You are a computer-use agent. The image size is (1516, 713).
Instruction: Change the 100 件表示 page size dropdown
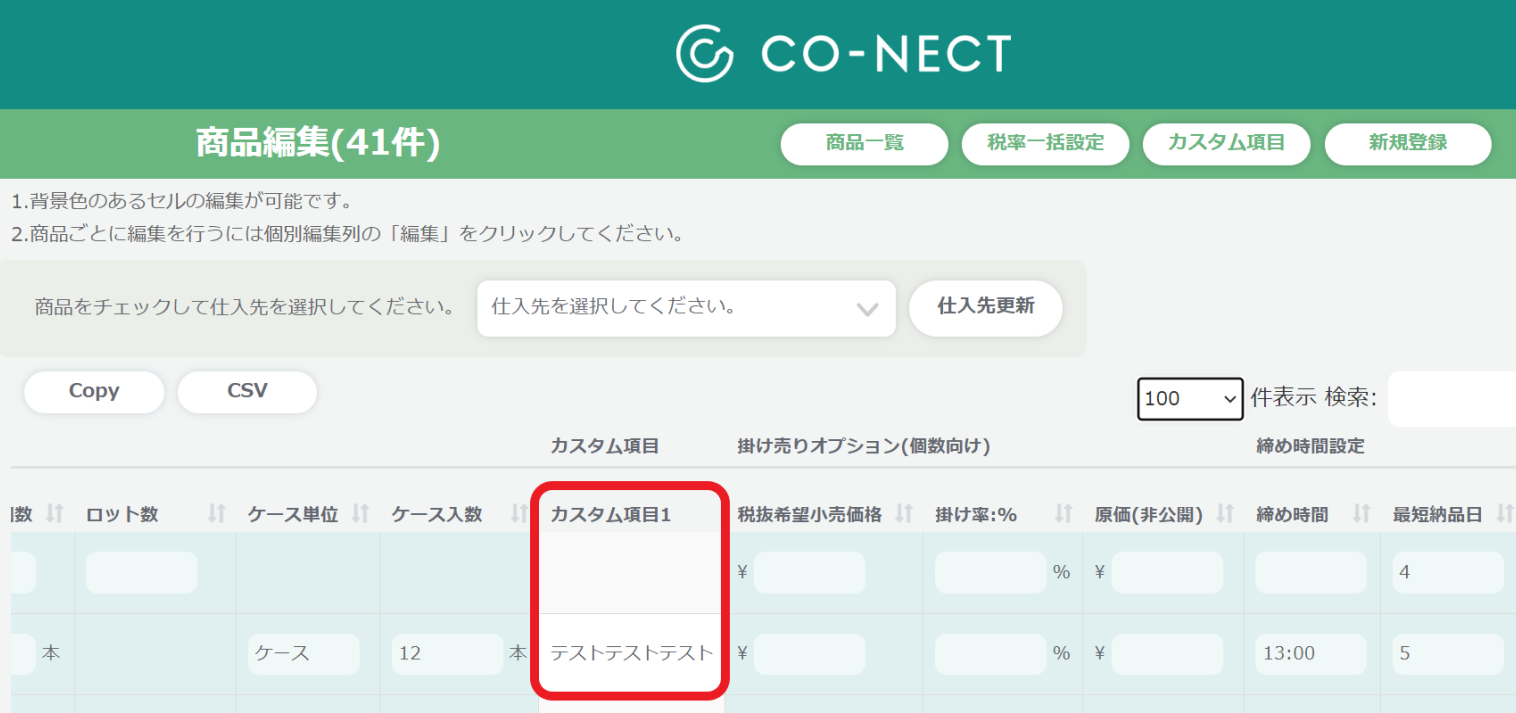(1190, 399)
